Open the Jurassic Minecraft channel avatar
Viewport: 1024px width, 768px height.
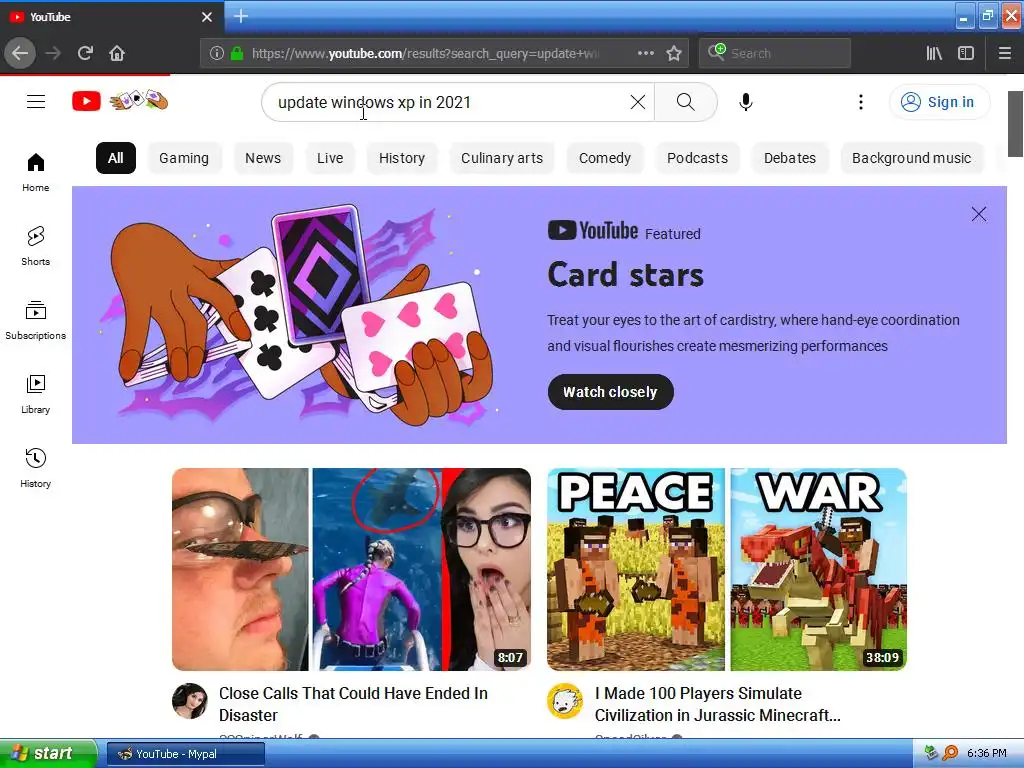pyautogui.click(x=566, y=701)
